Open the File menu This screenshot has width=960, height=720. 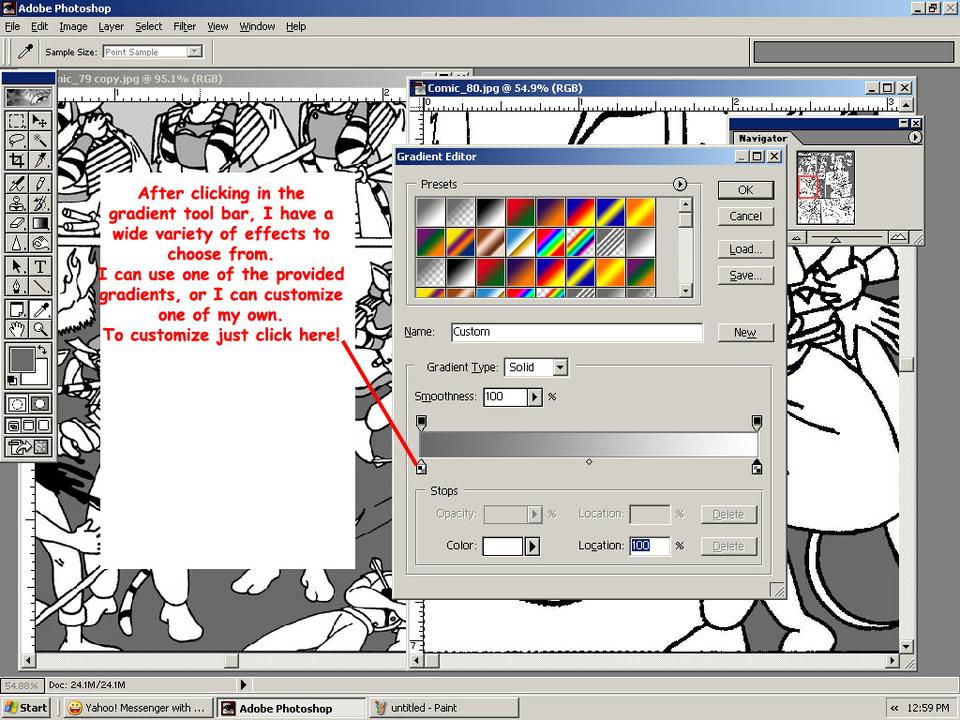pyautogui.click(x=12, y=26)
